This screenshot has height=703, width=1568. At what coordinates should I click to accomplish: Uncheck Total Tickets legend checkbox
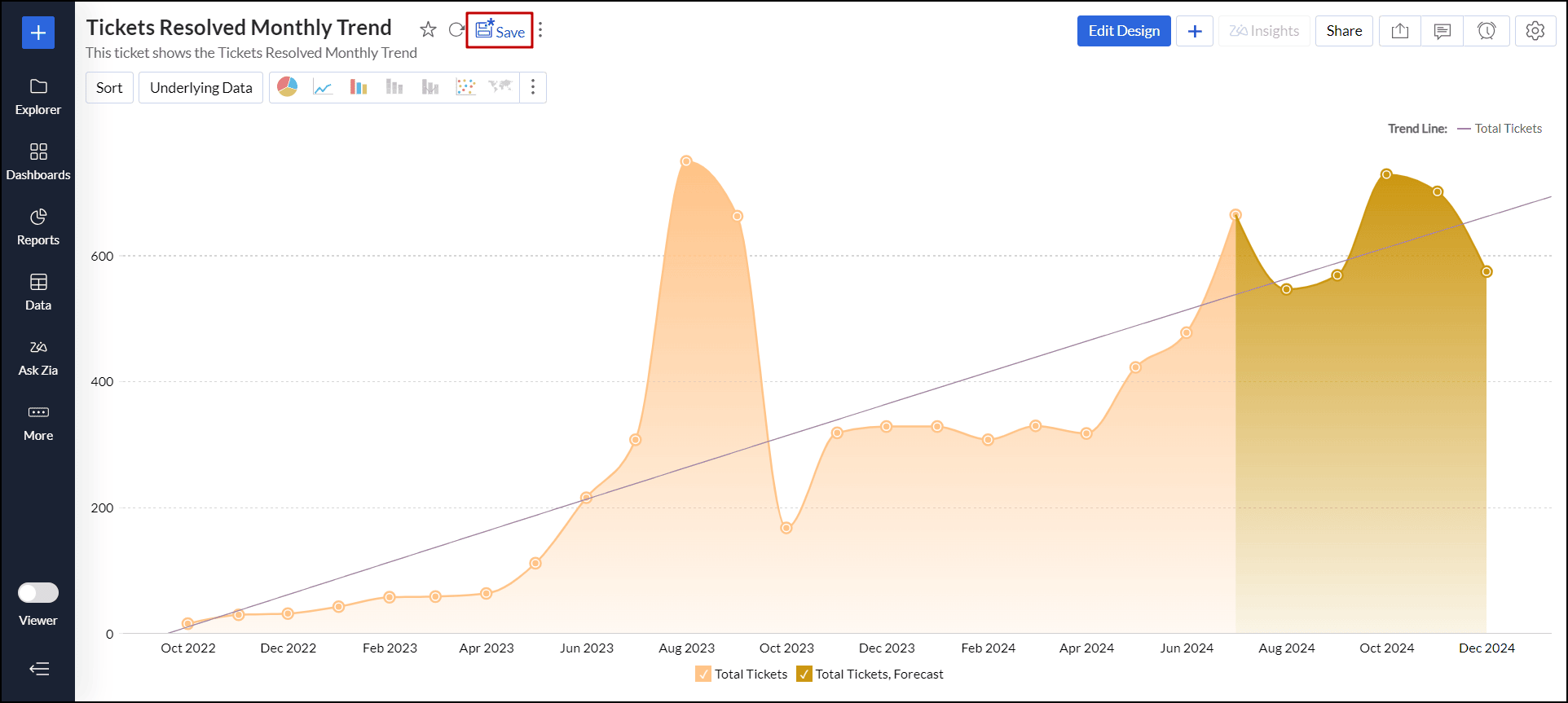coord(703,674)
